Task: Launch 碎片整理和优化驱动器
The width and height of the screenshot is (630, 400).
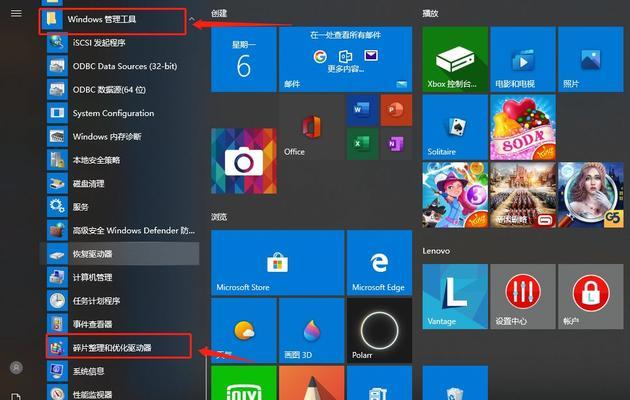Action: [119, 346]
